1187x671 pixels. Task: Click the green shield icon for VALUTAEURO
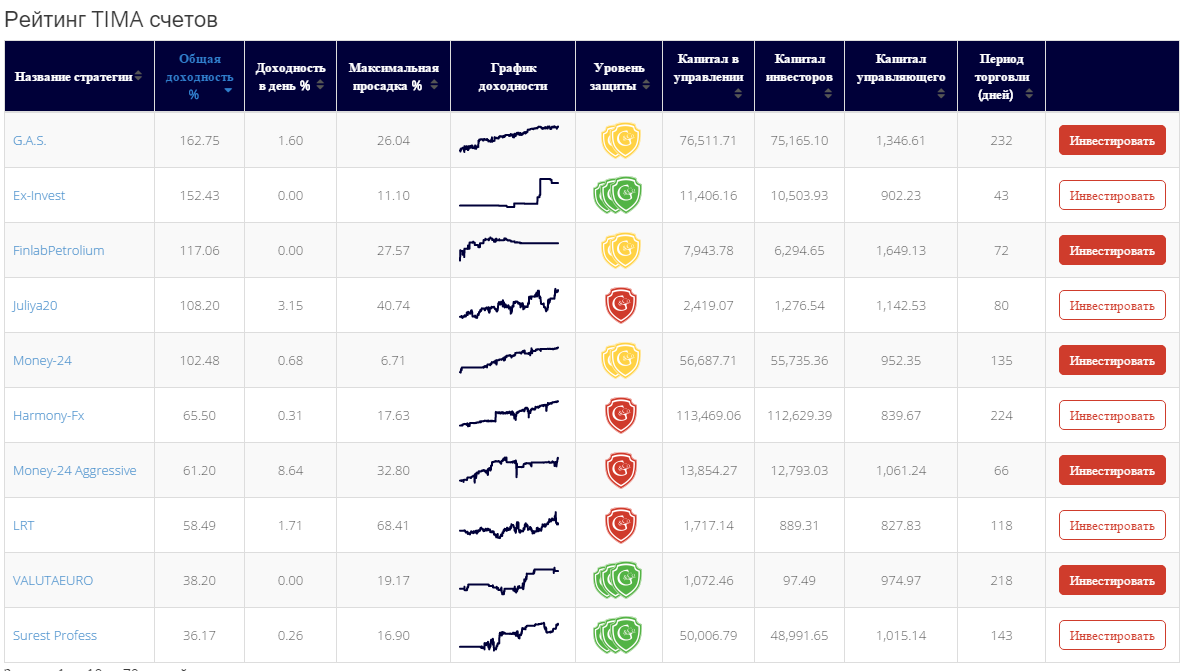point(618,581)
